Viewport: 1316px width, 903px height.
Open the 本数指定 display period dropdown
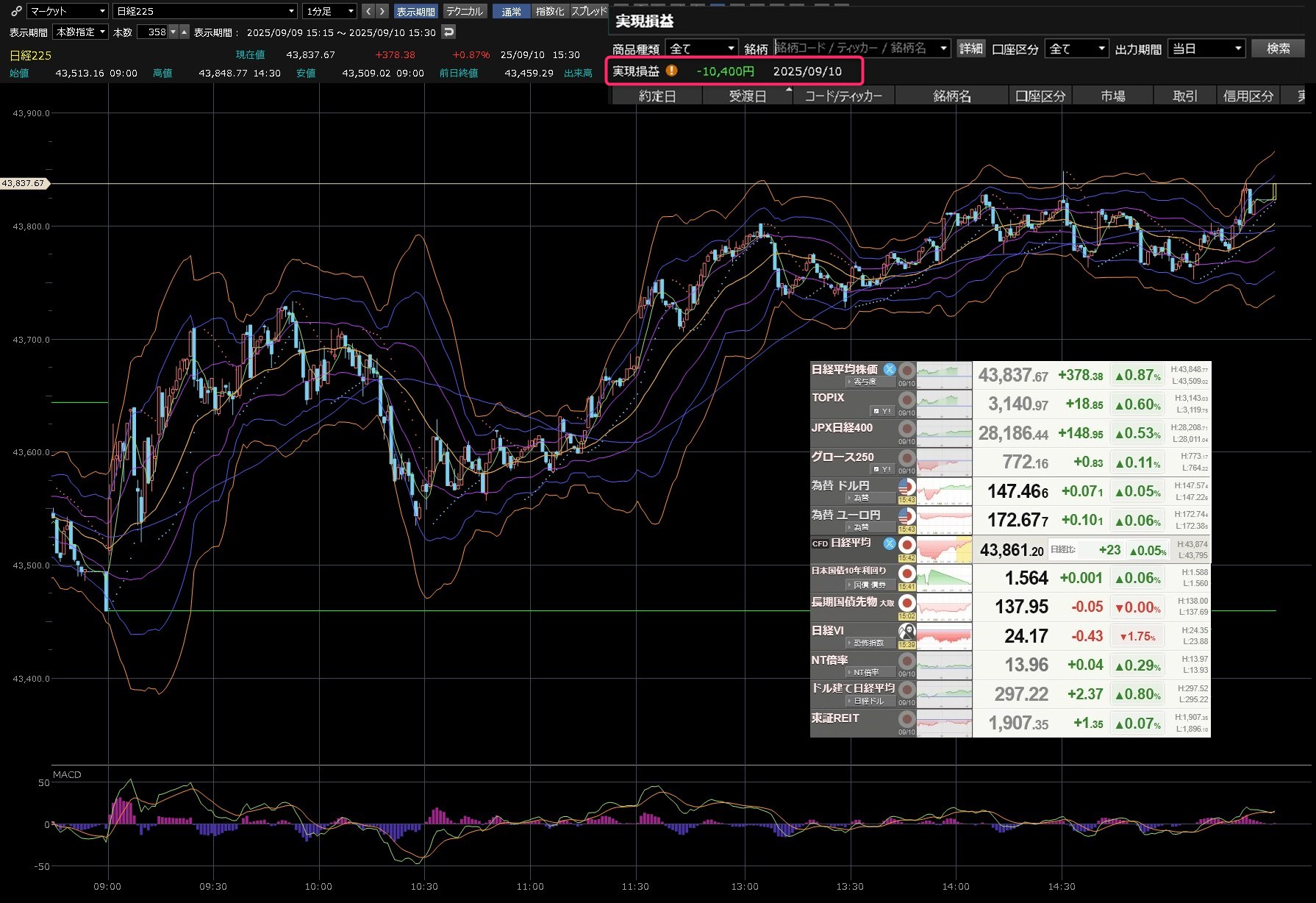point(81,32)
